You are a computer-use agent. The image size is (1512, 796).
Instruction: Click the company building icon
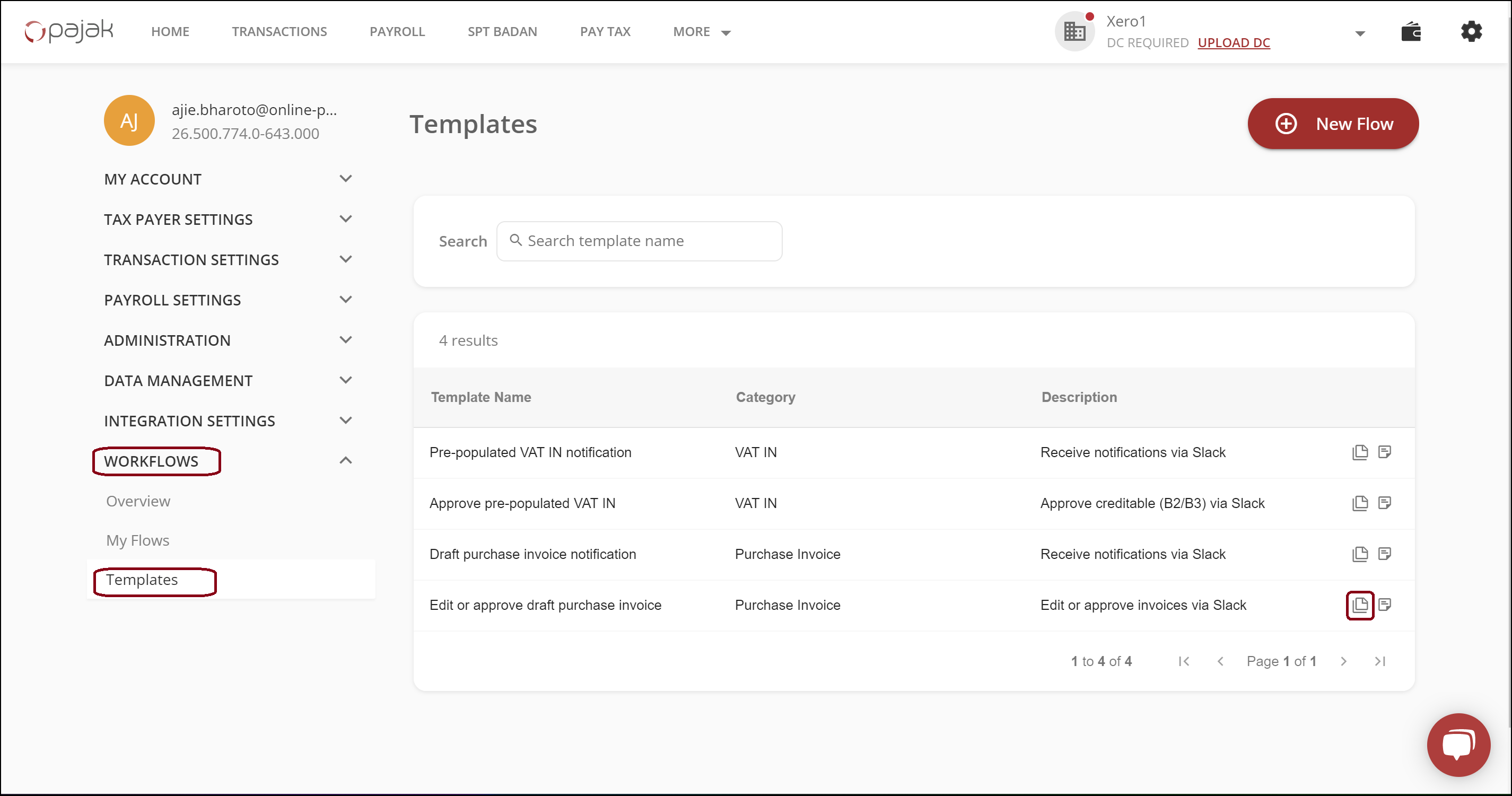(1074, 32)
